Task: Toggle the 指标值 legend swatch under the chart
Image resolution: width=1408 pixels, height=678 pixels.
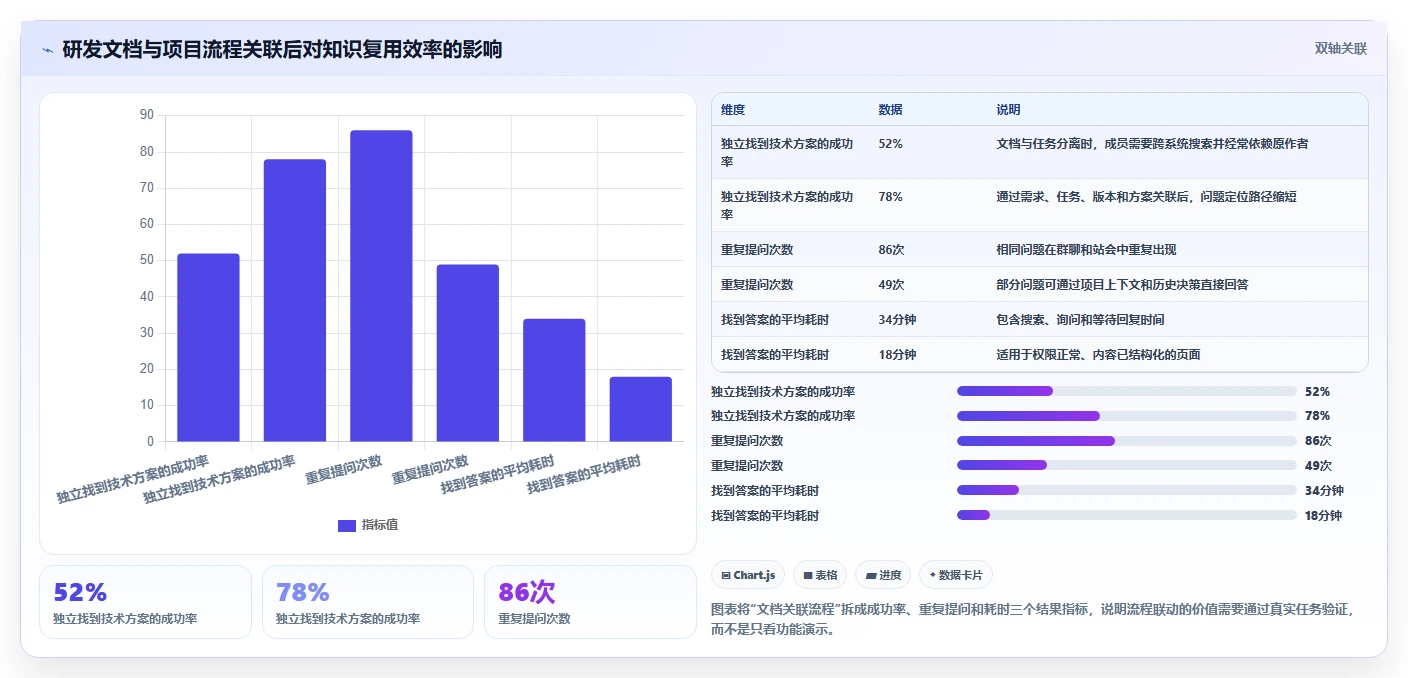Action: tap(347, 525)
